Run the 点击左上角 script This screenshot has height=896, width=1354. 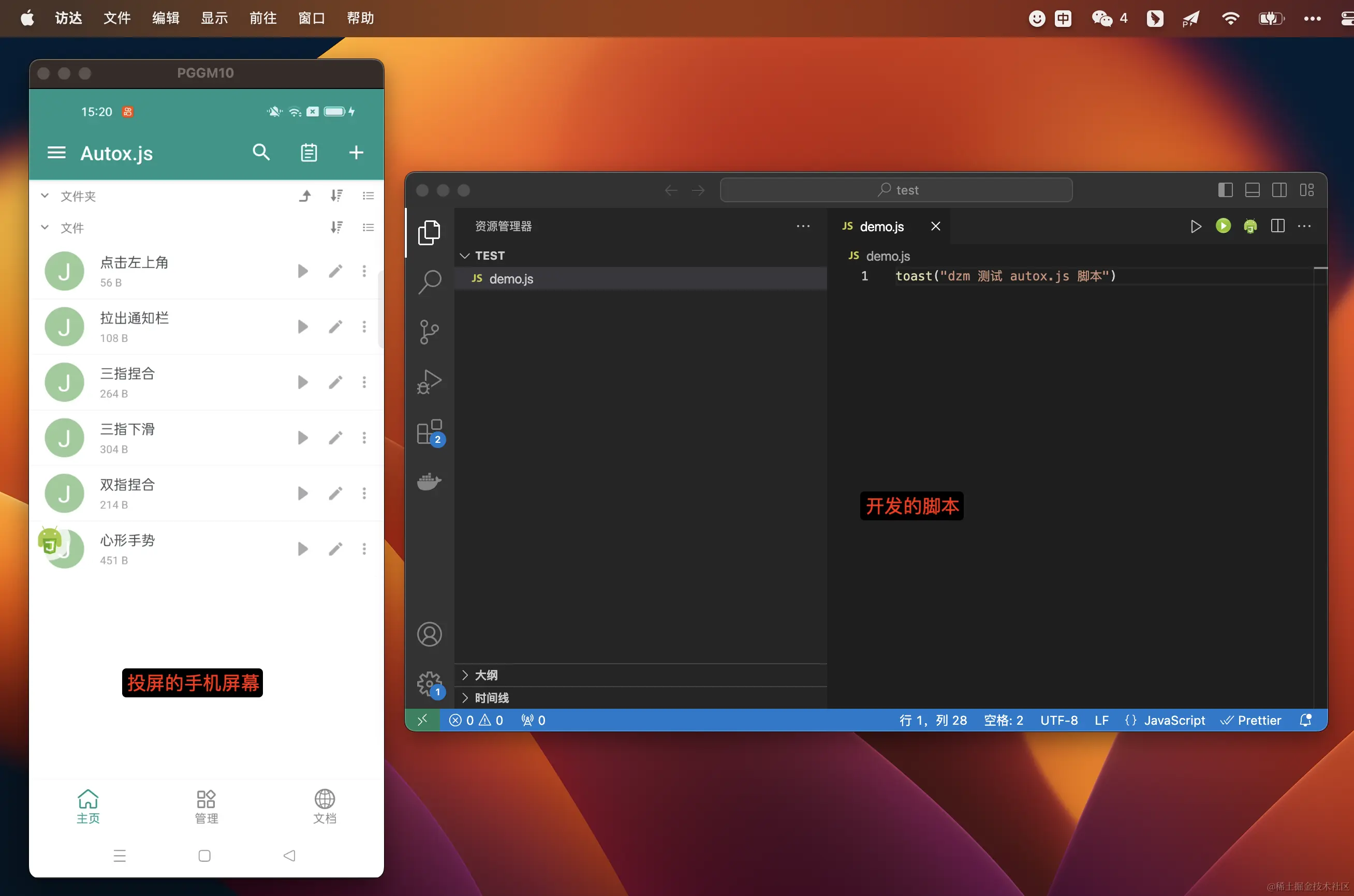point(302,271)
